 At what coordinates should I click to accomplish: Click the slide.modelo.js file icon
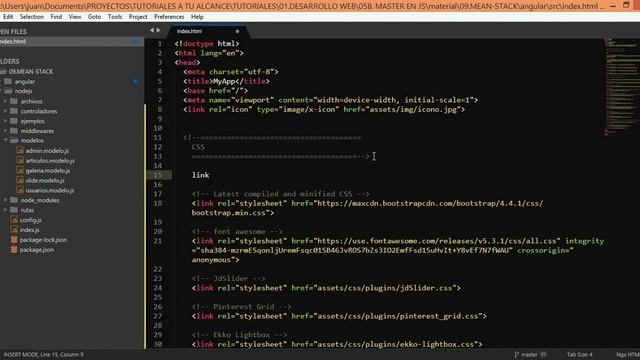20,180
